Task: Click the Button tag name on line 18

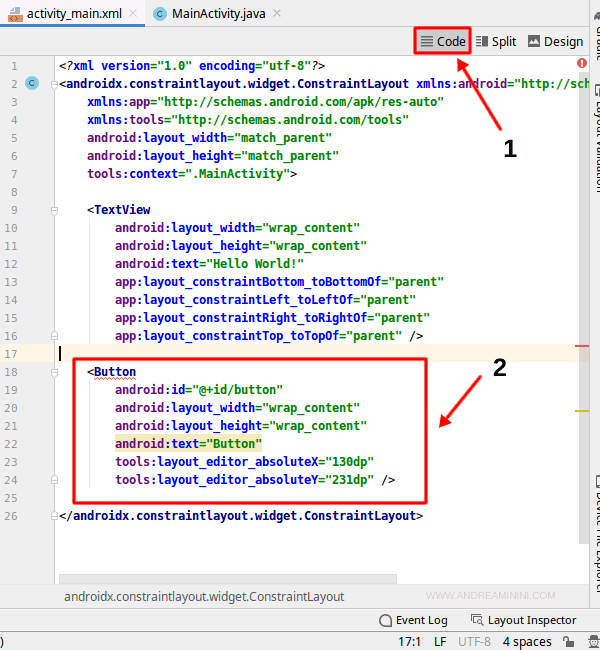Action: coord(115,372)
